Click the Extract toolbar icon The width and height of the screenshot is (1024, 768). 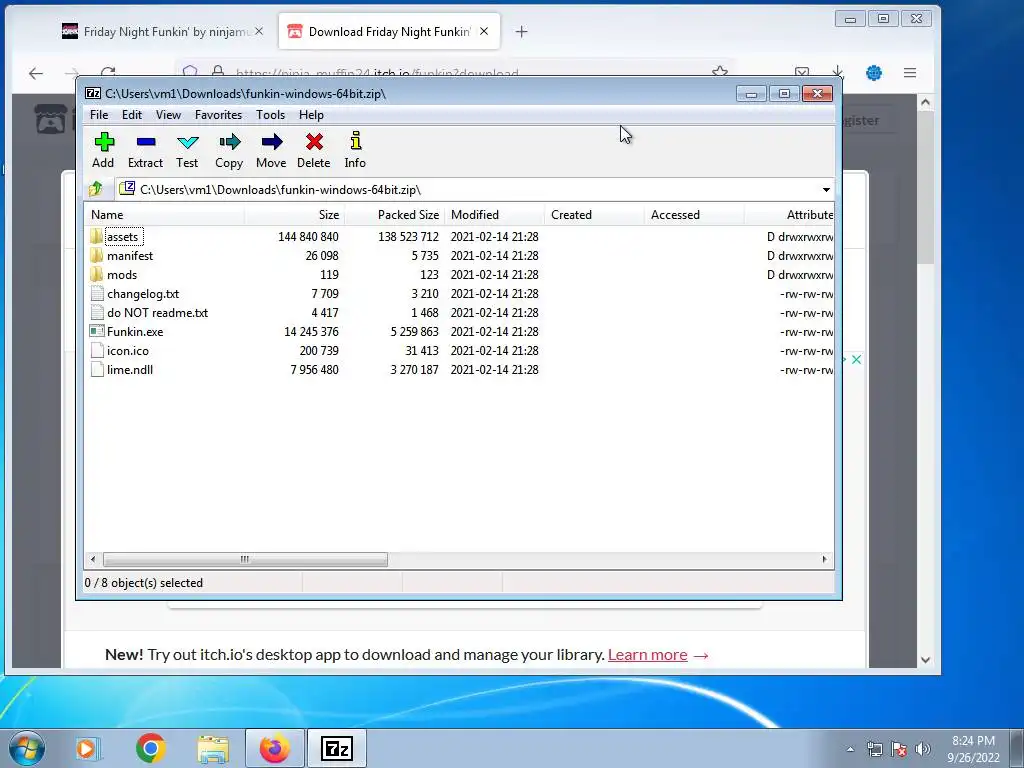point(146,142)
